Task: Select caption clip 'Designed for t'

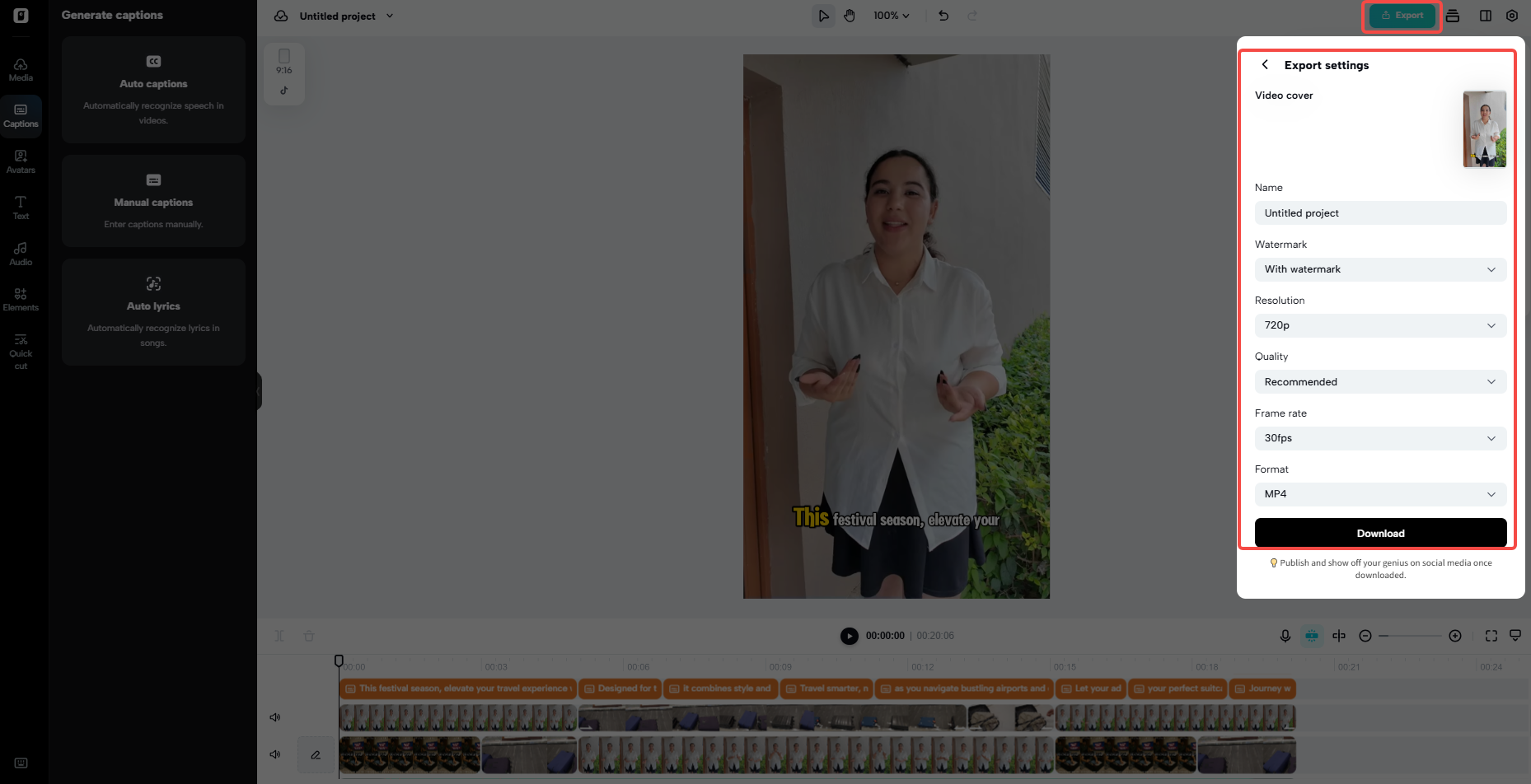Action: click(x=620, y=688)
